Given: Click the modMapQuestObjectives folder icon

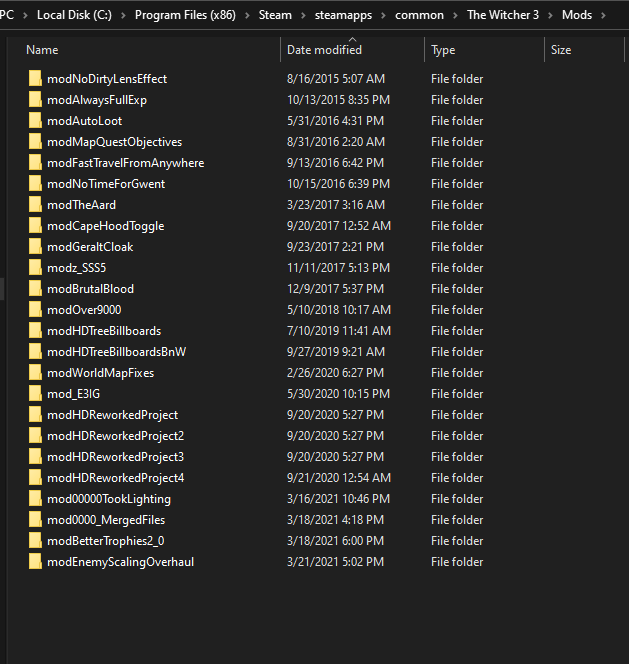Looking at the screenshot, I should pyautogui.click(x=35, y=142).
